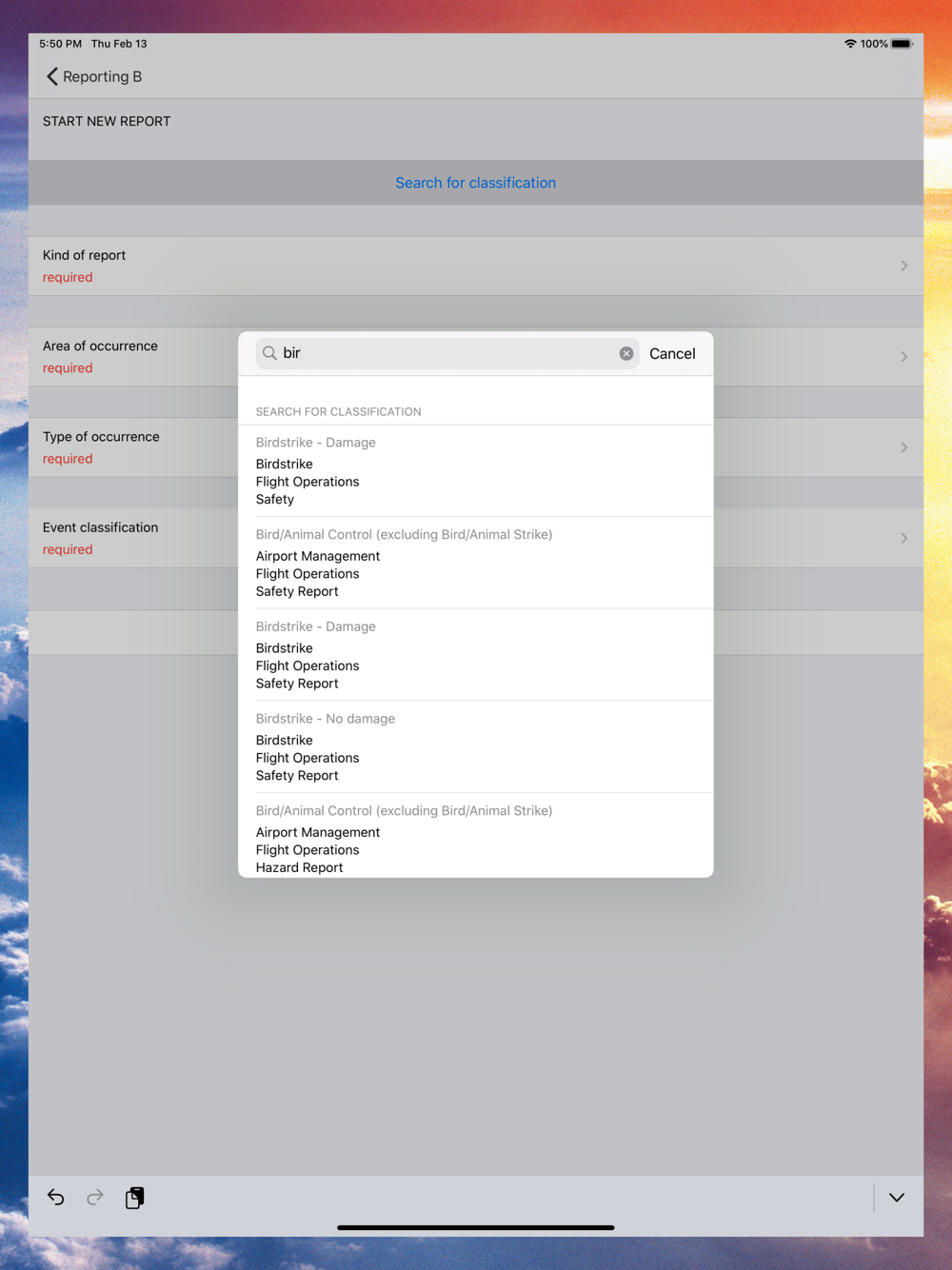Select Birdstrike - Damage with Safety
952x1270 pixels.
click(x=476, y=470)
